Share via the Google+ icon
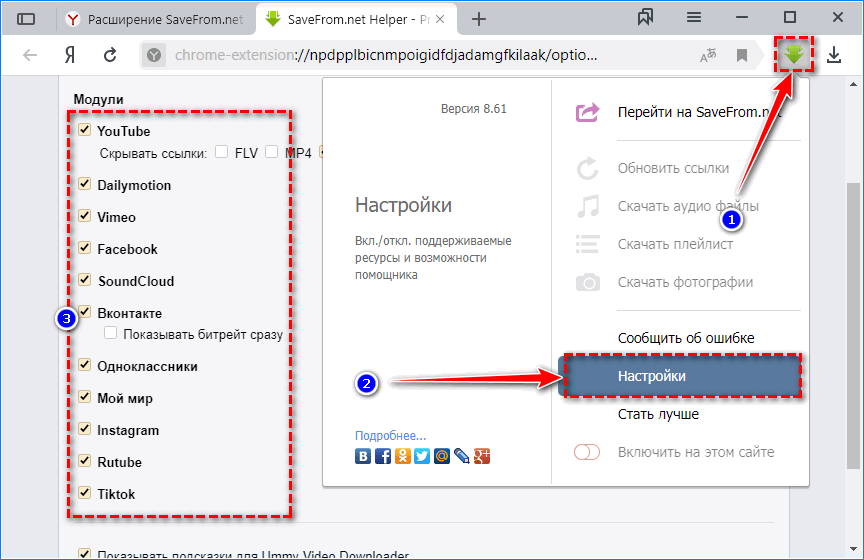Screen dimensions: 864x560 pyautogui.click(x=481, y=456)
